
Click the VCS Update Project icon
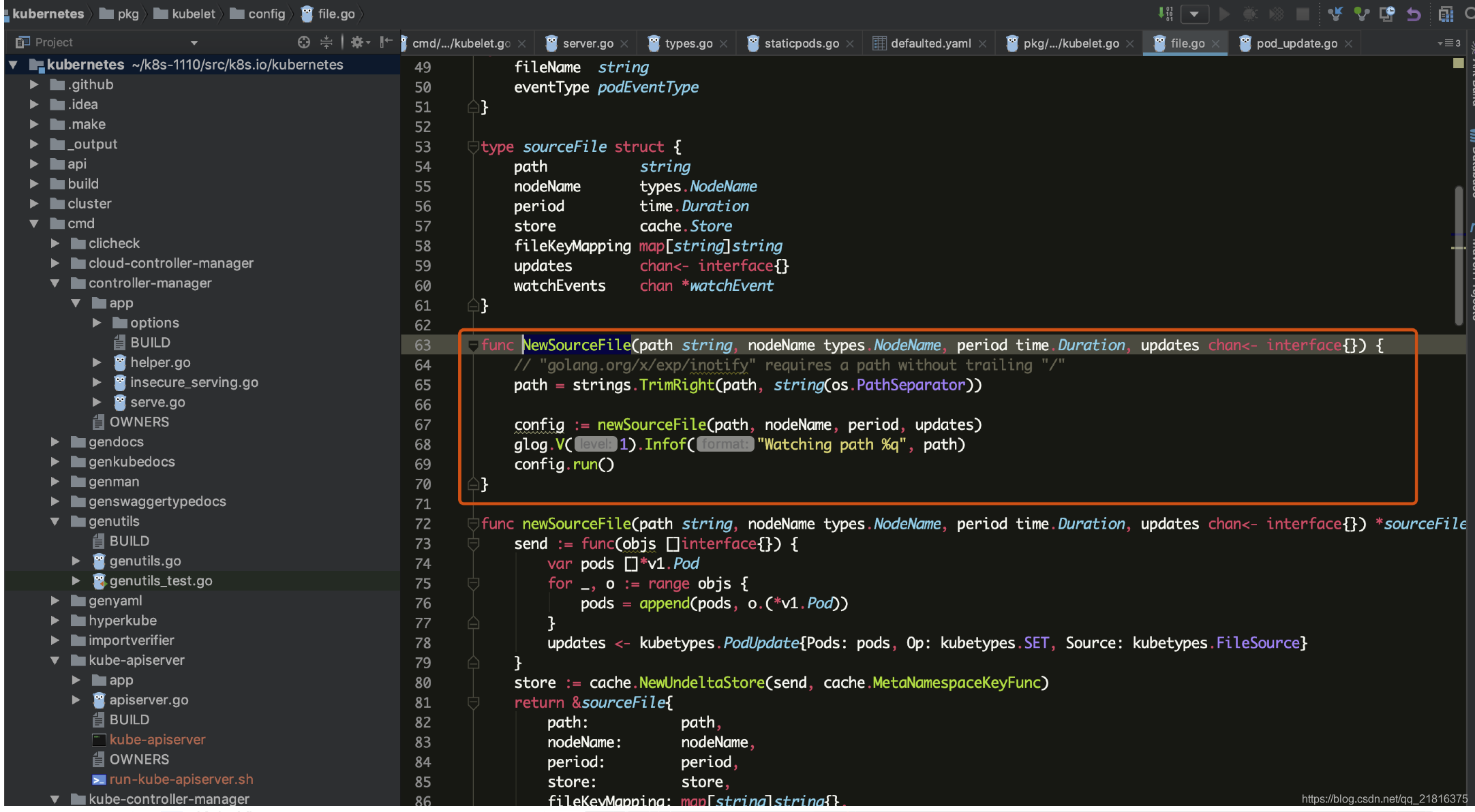coord(1335,14)
